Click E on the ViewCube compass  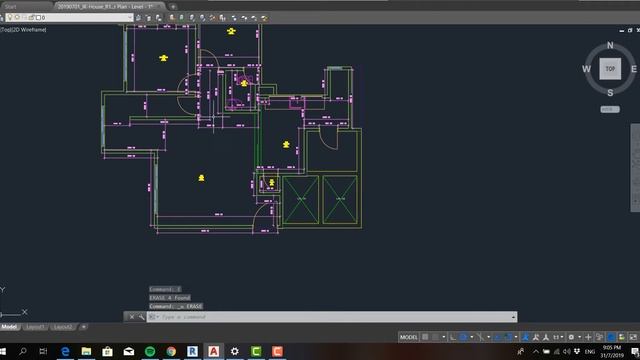[x=633, y=69]
